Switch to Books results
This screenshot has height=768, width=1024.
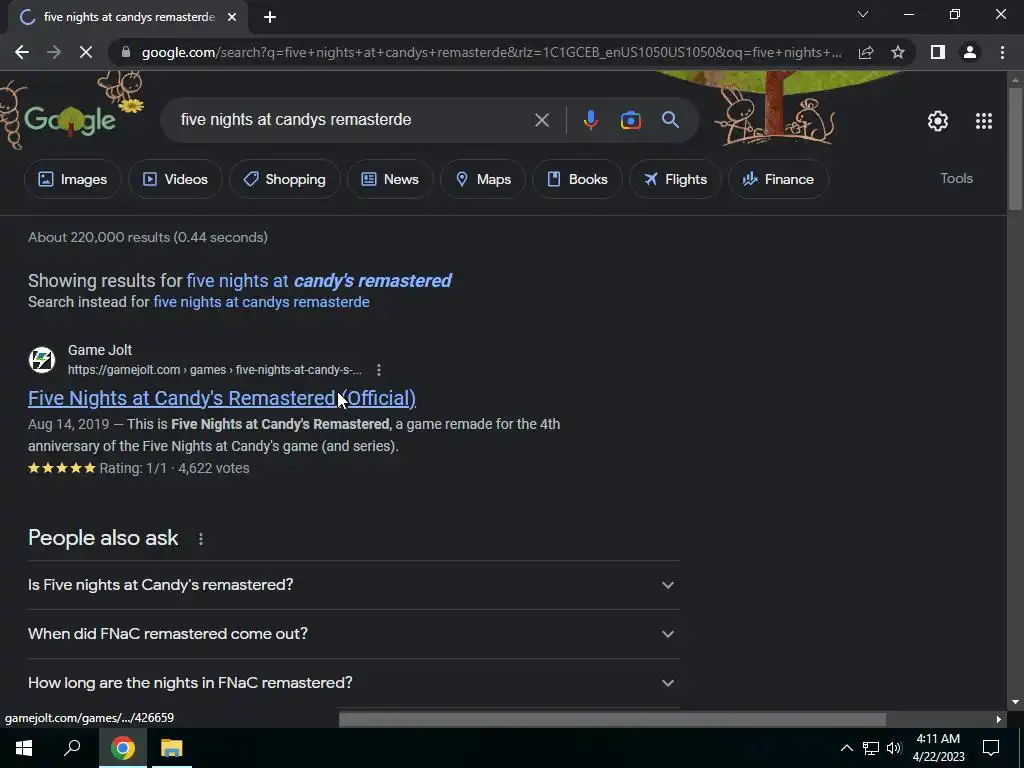click(577, 179)
